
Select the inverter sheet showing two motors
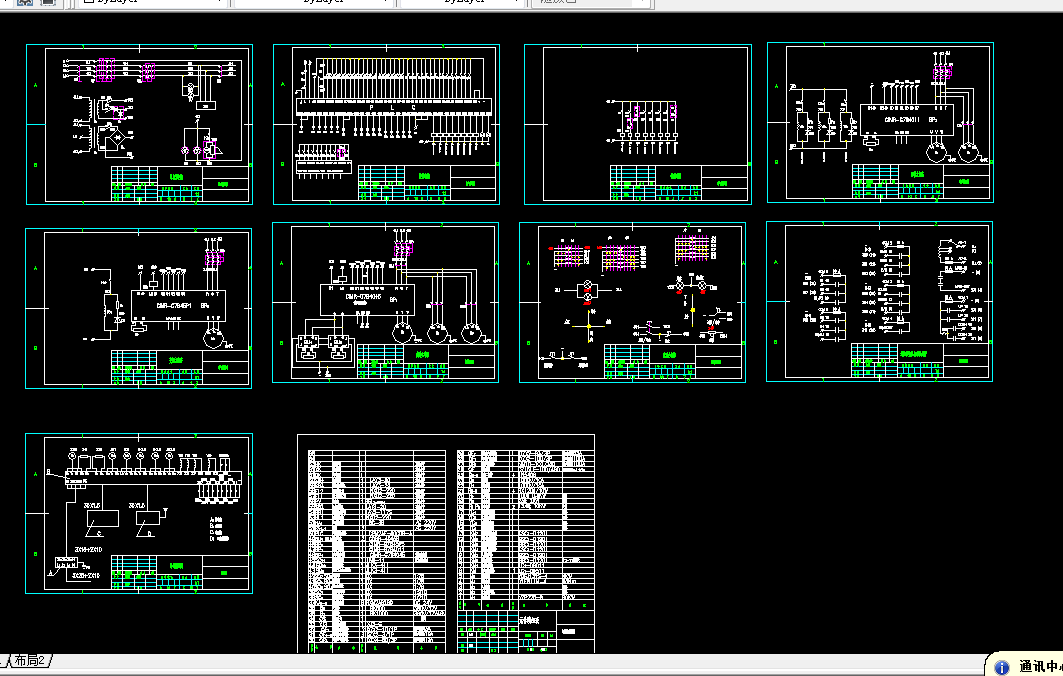pos(880,123)
